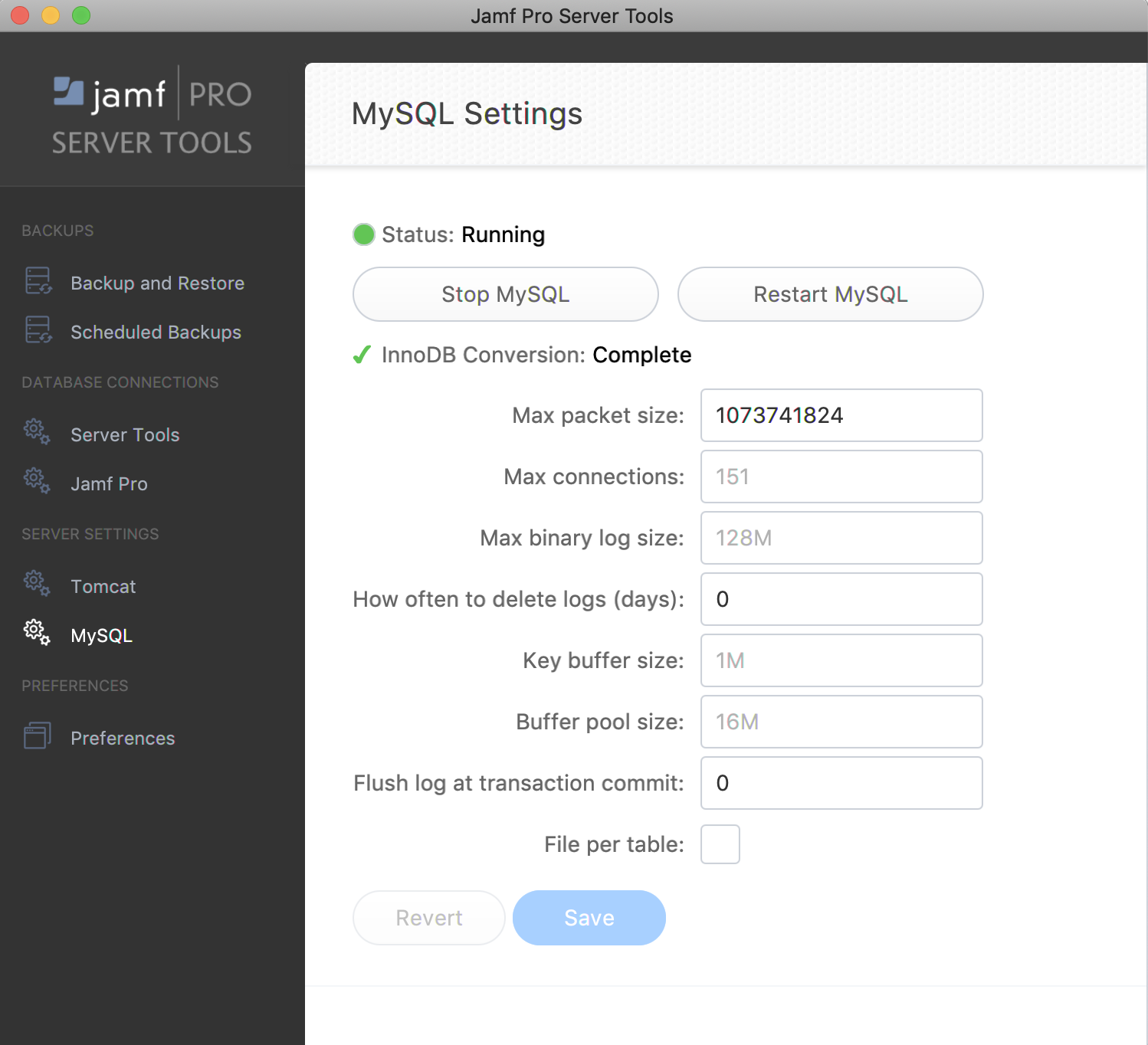
Task: Open Server Tools database connection settings gear
Action: pyautogui.click(x=36, y=432)
